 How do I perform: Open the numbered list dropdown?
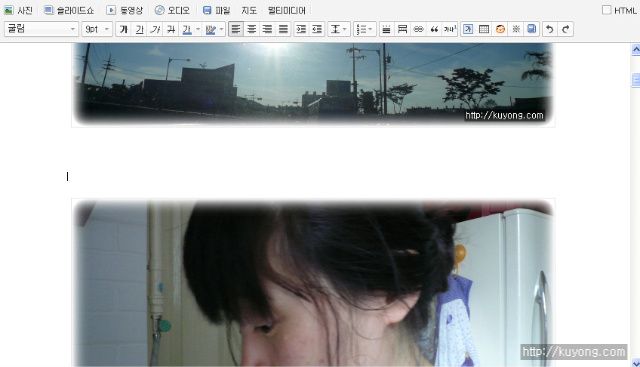364,29
